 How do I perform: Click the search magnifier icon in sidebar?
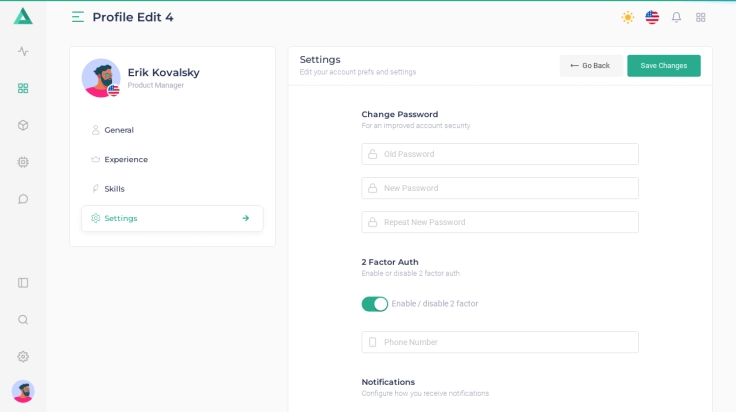(x=23, y=320)
